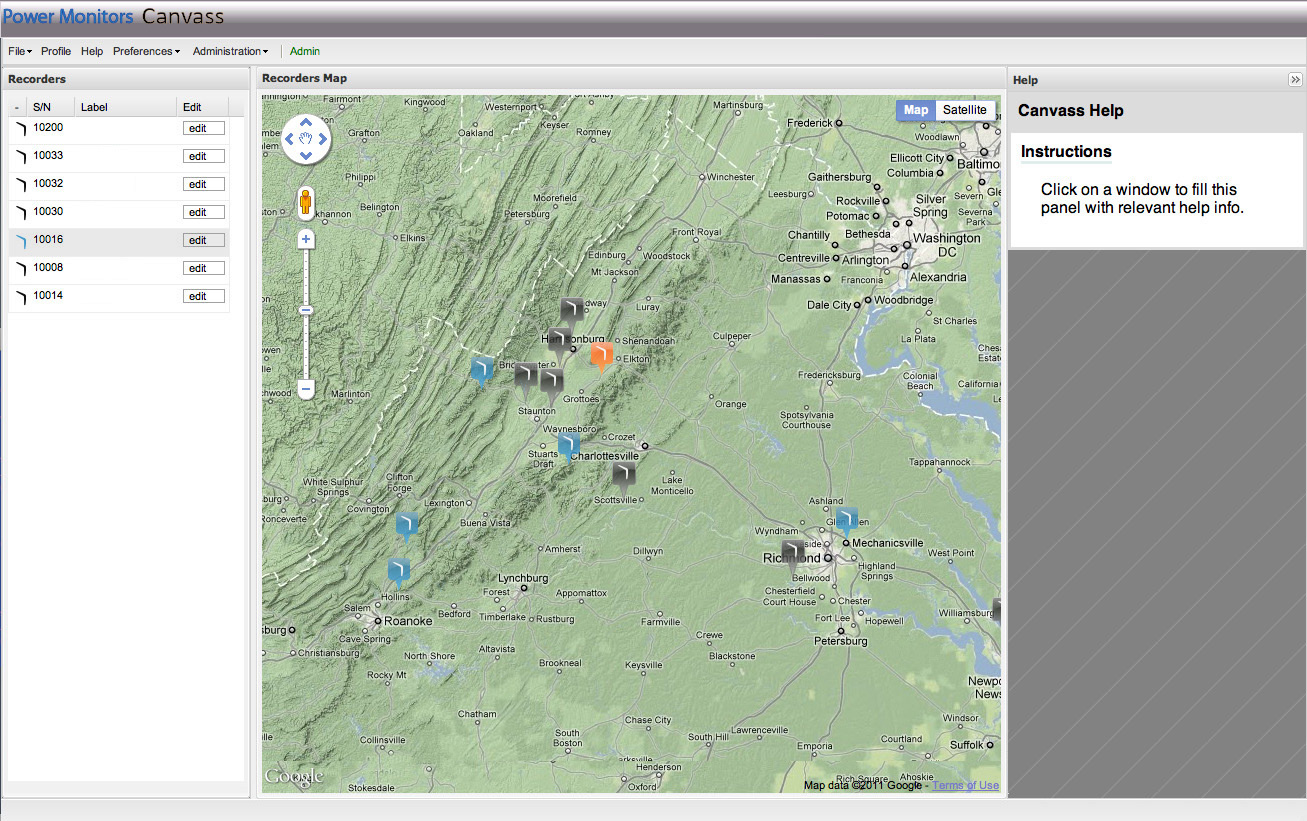
Task: Select recorder row 10008 in the list
Action: coord(100,267)
